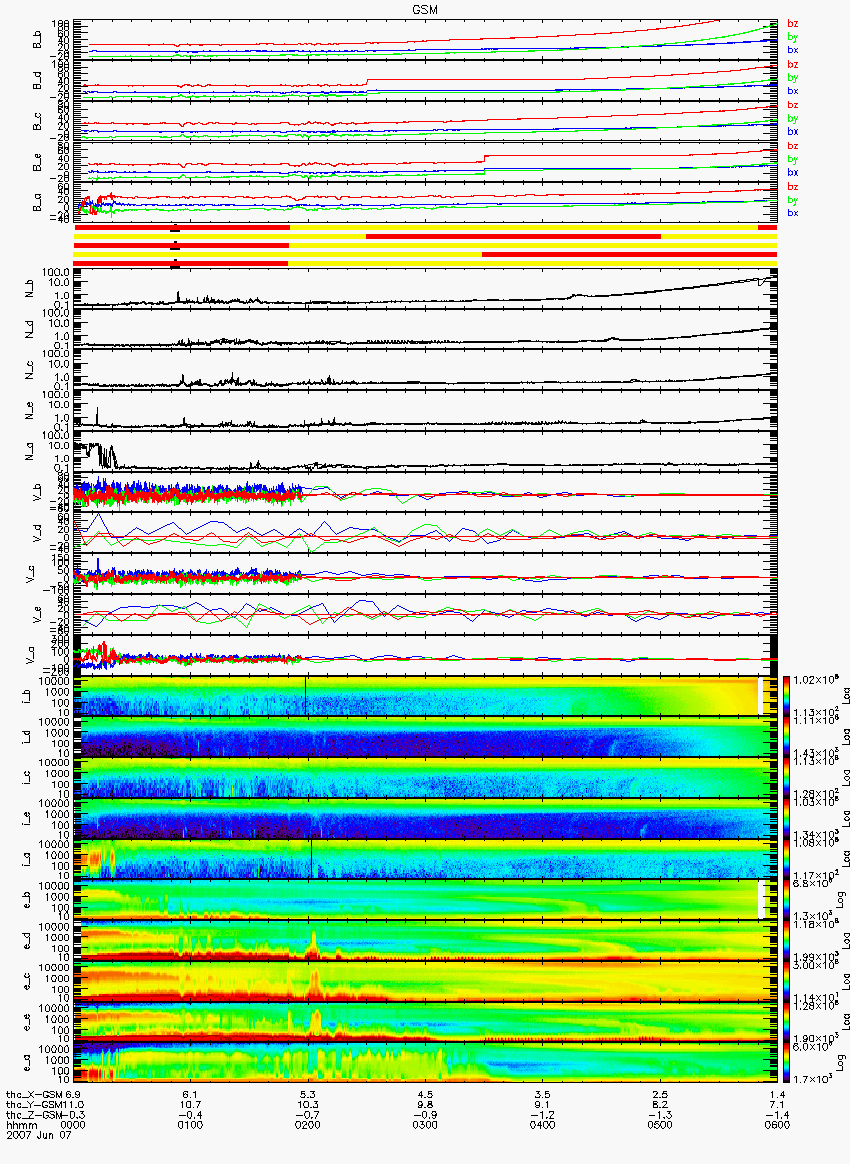Select the e_b electron spectrogram label
The height and width of the screenshot is (1164, 850).
coord(26,899)
